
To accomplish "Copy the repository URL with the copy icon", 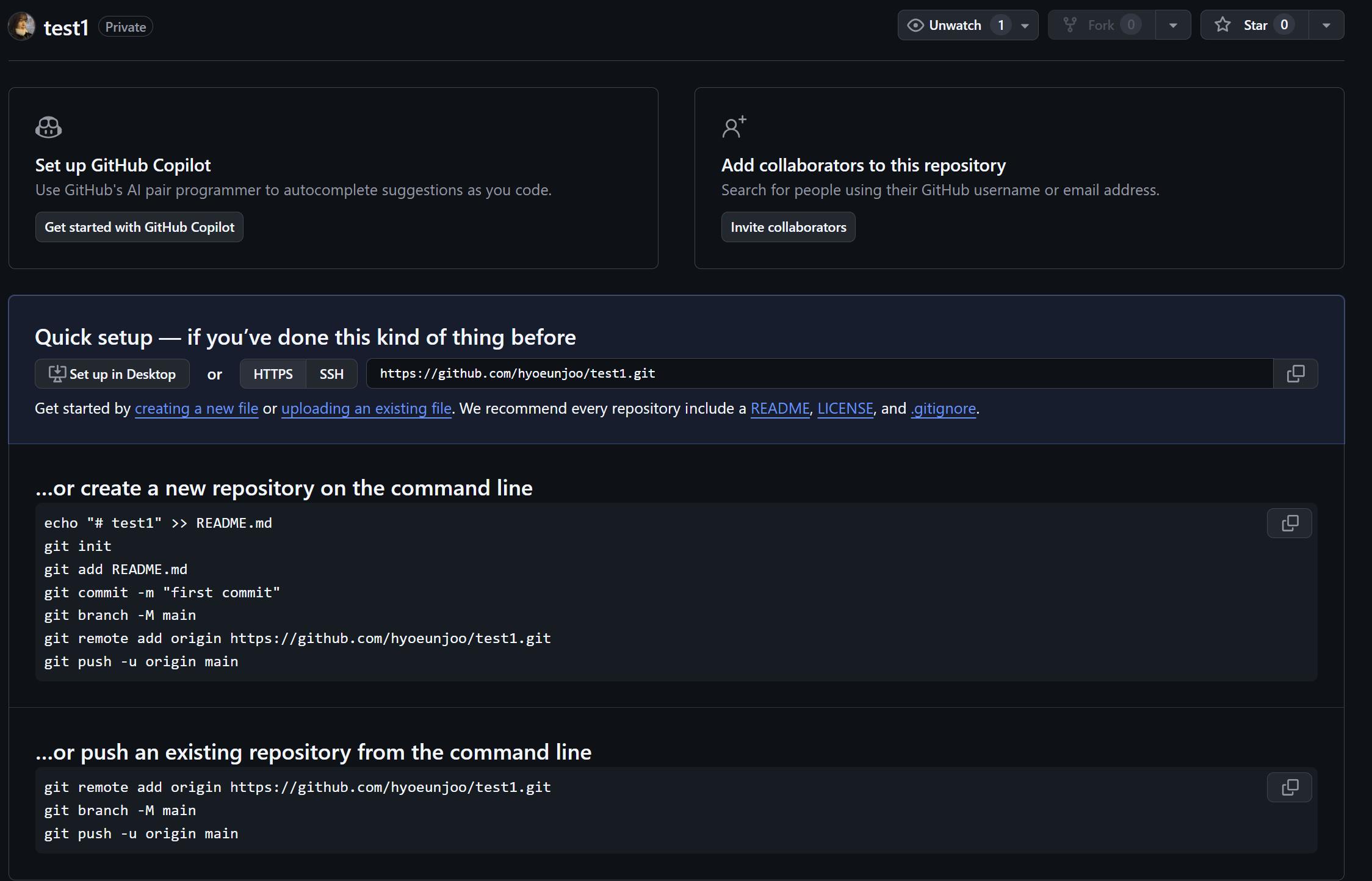I will point(1295,373).
